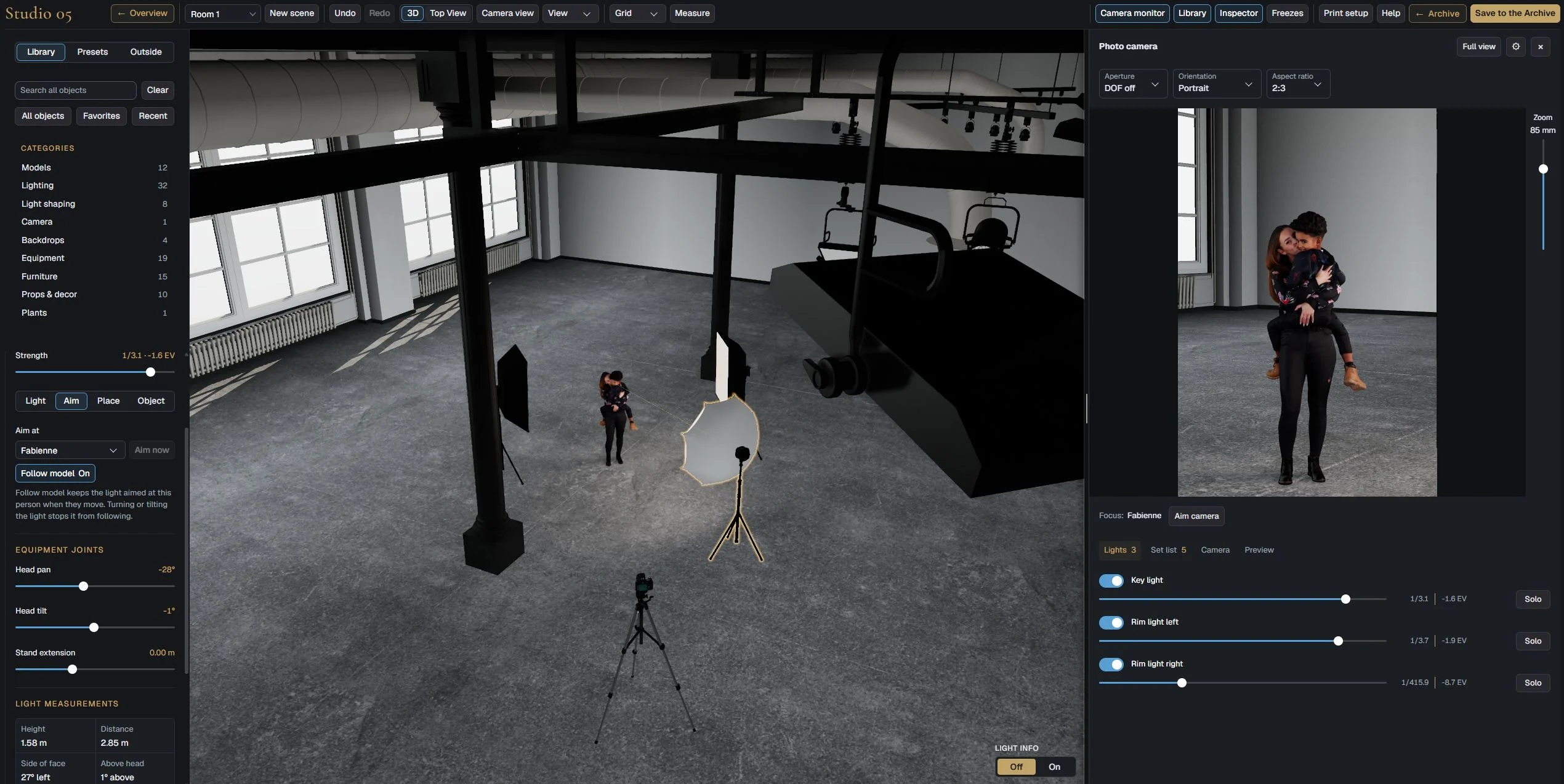The image size is (1564, 784).
Task: Turn off Follow model
Action: 55,473
